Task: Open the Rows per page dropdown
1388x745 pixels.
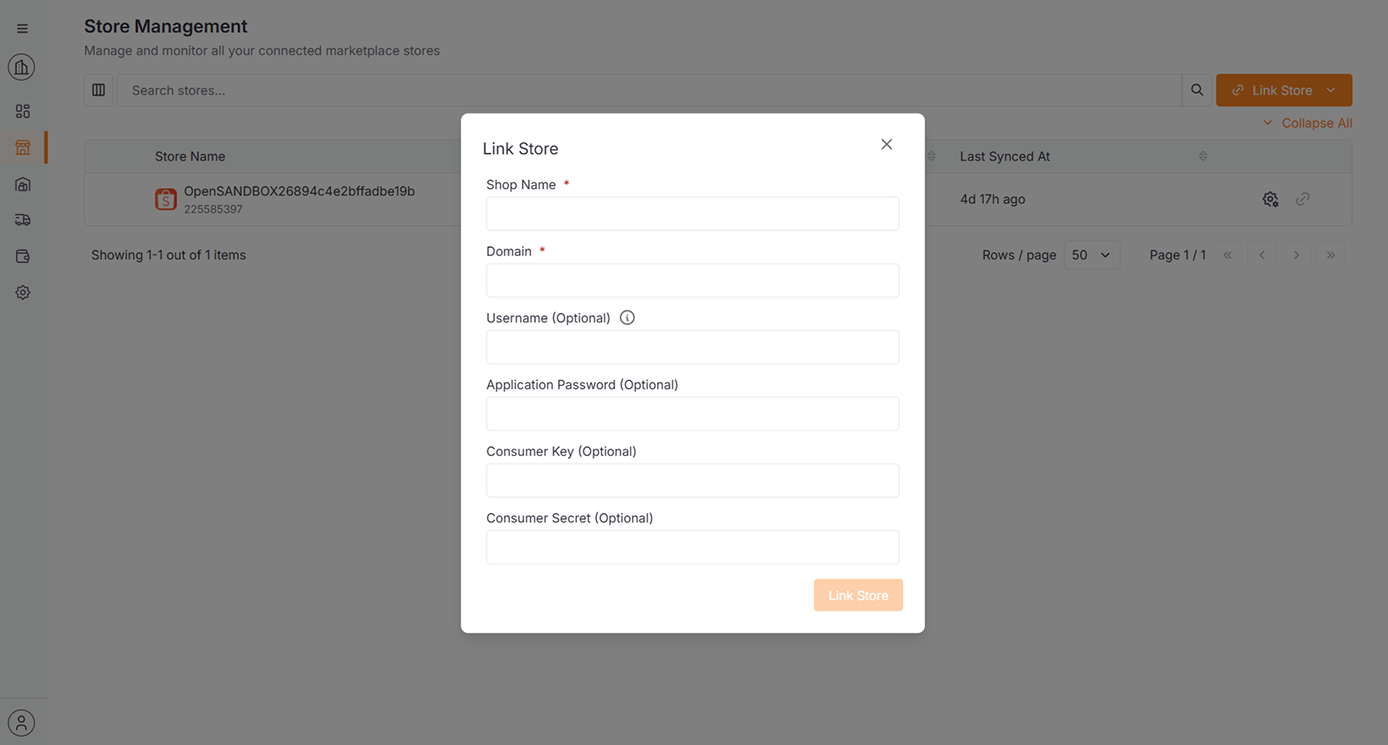Action: 1091,255
